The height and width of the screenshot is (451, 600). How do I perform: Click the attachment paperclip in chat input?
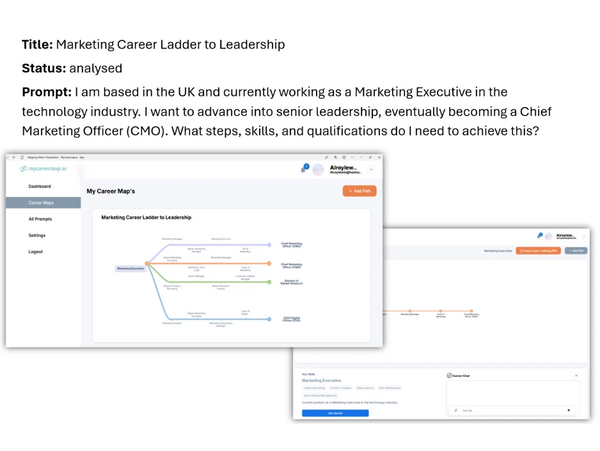pos(455,410)
